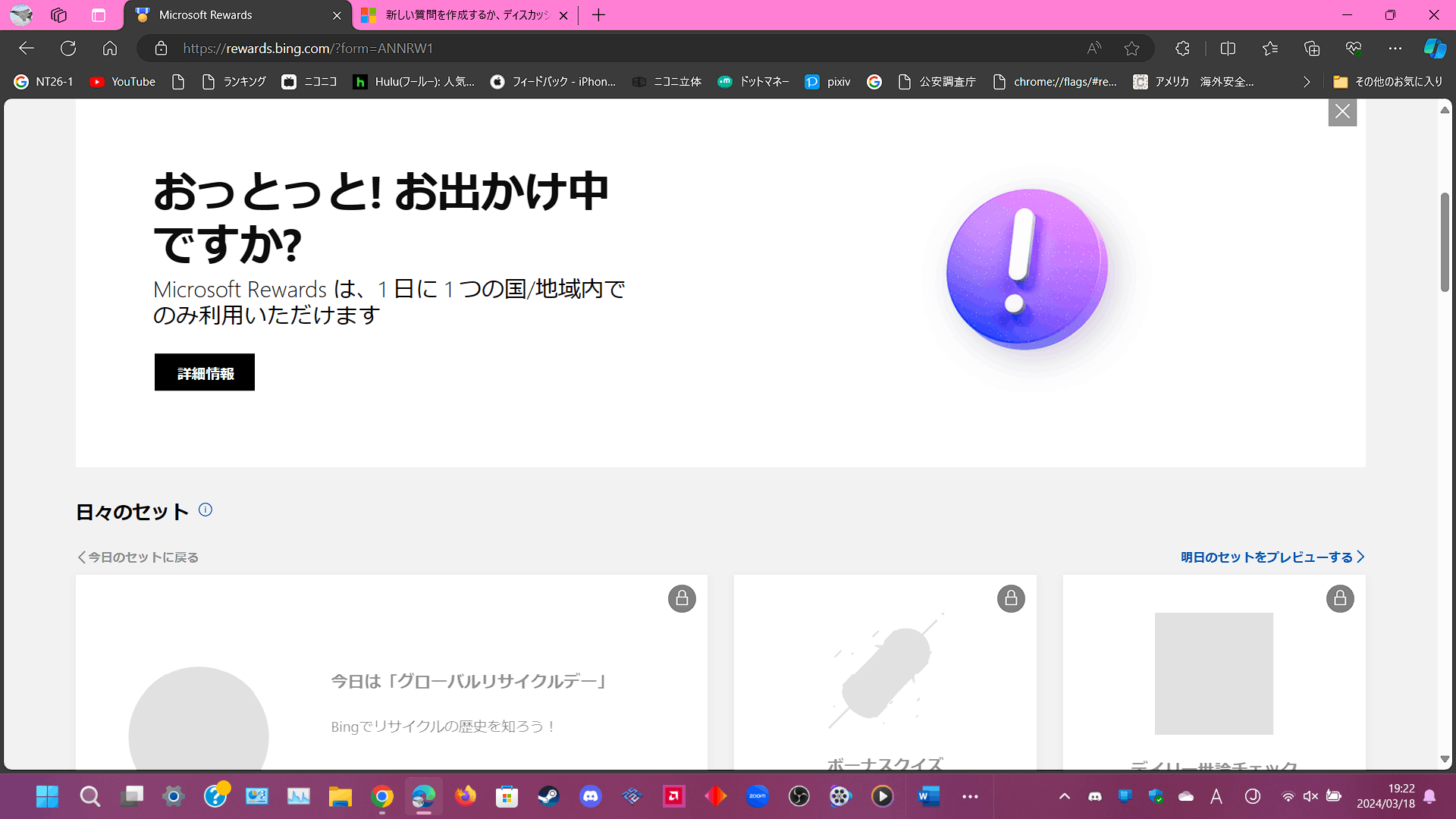Open the ボーナスクイズ card

[885, 672]
